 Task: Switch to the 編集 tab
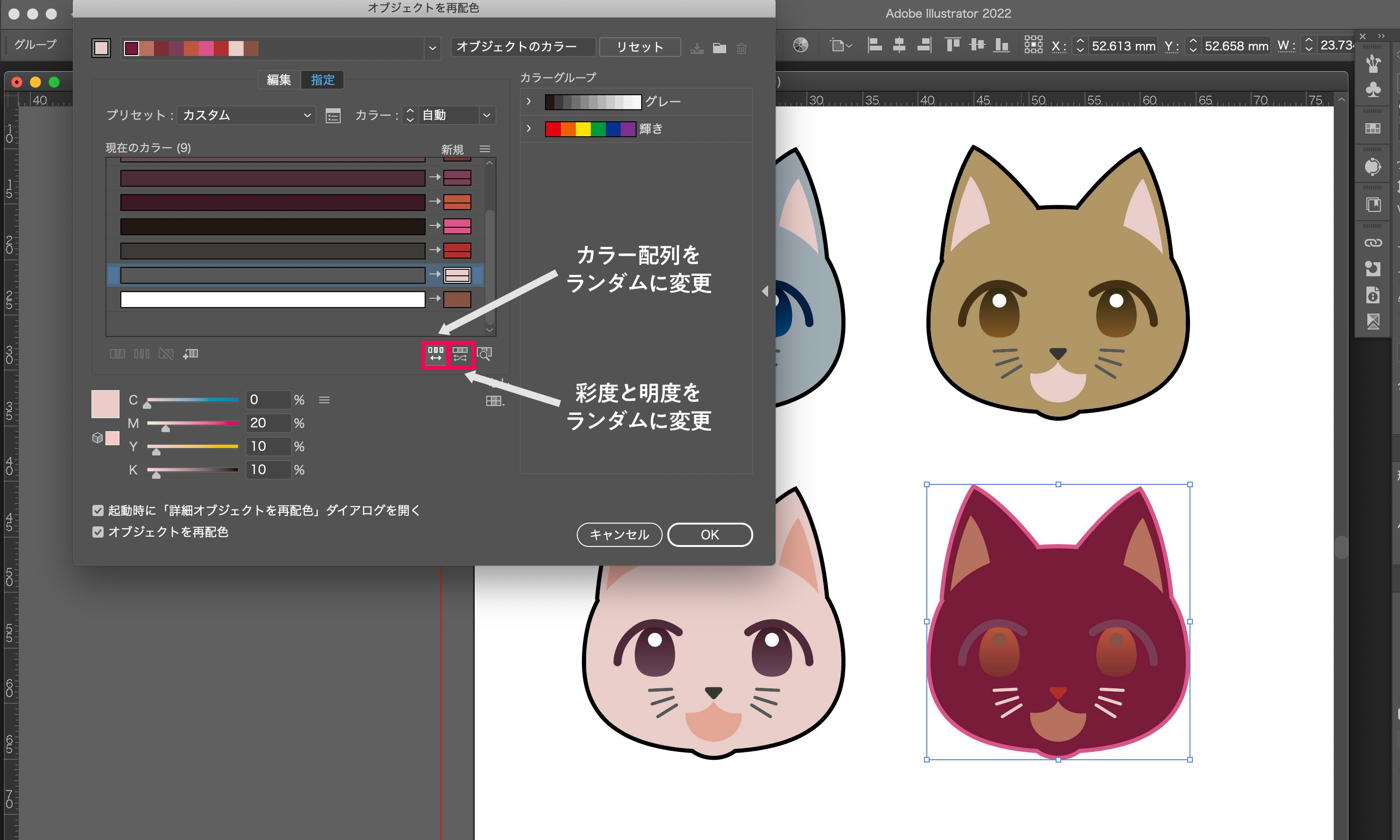tap(279, 80)
